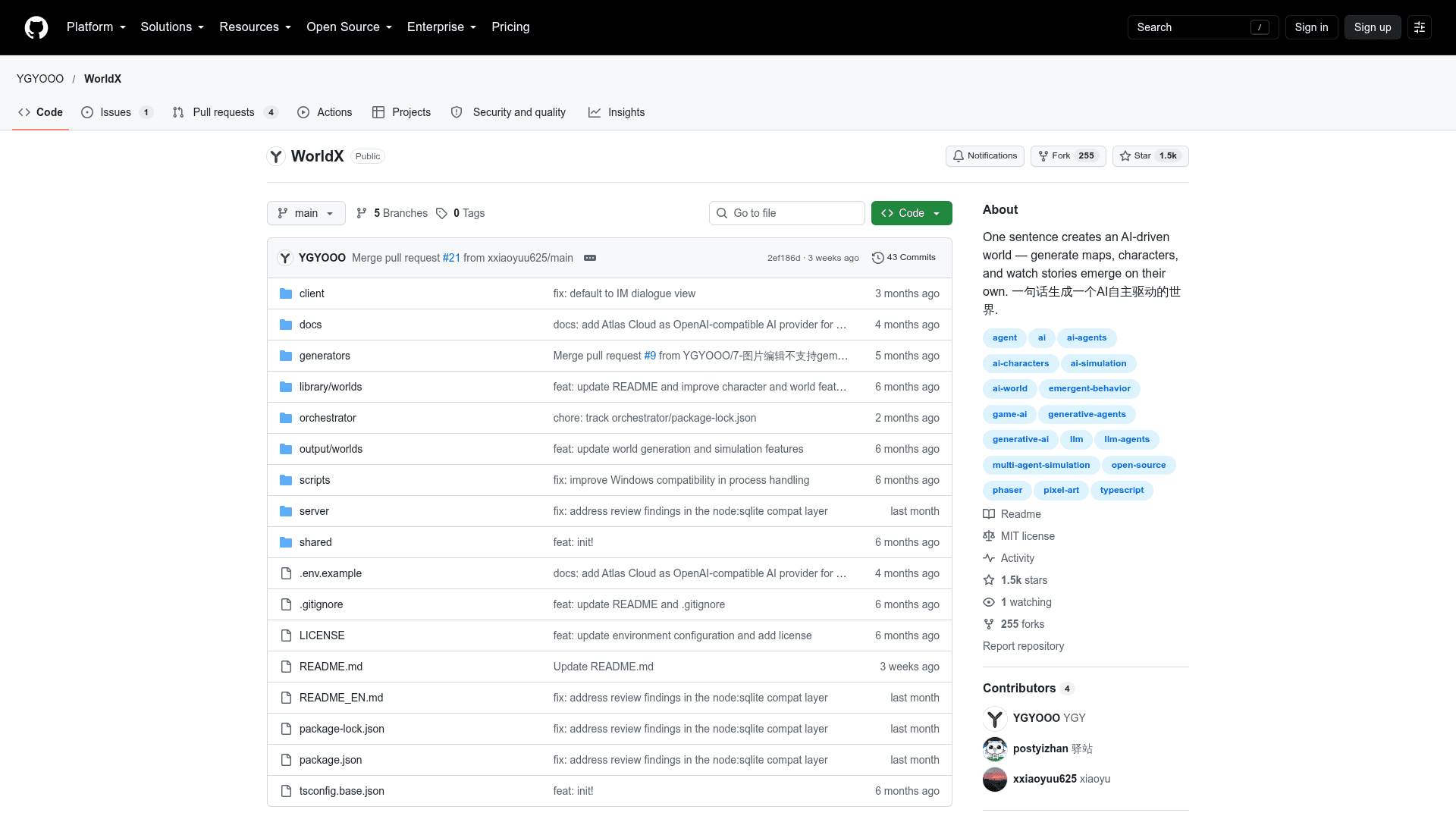This screenshot has width=1456, height=819.
Task: Expand the Platform menu
Action: (96, 27)
